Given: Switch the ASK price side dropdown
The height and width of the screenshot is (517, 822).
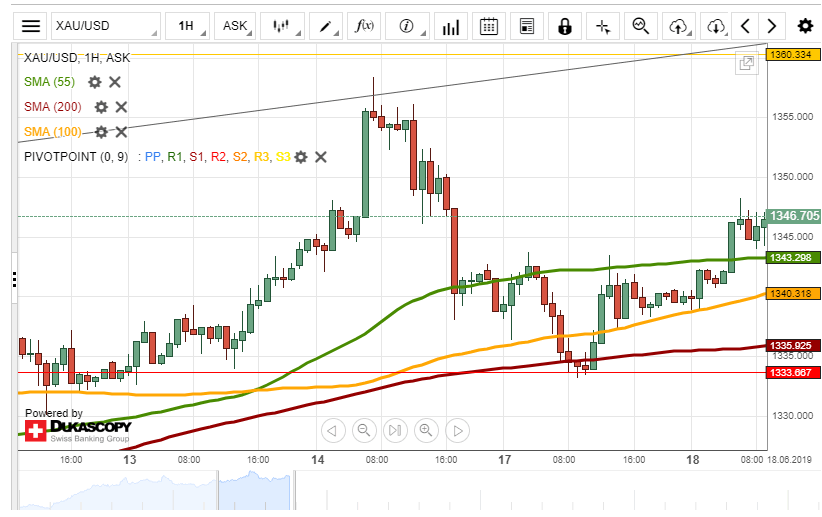Looking at the screenshot, I should (235, 26).
